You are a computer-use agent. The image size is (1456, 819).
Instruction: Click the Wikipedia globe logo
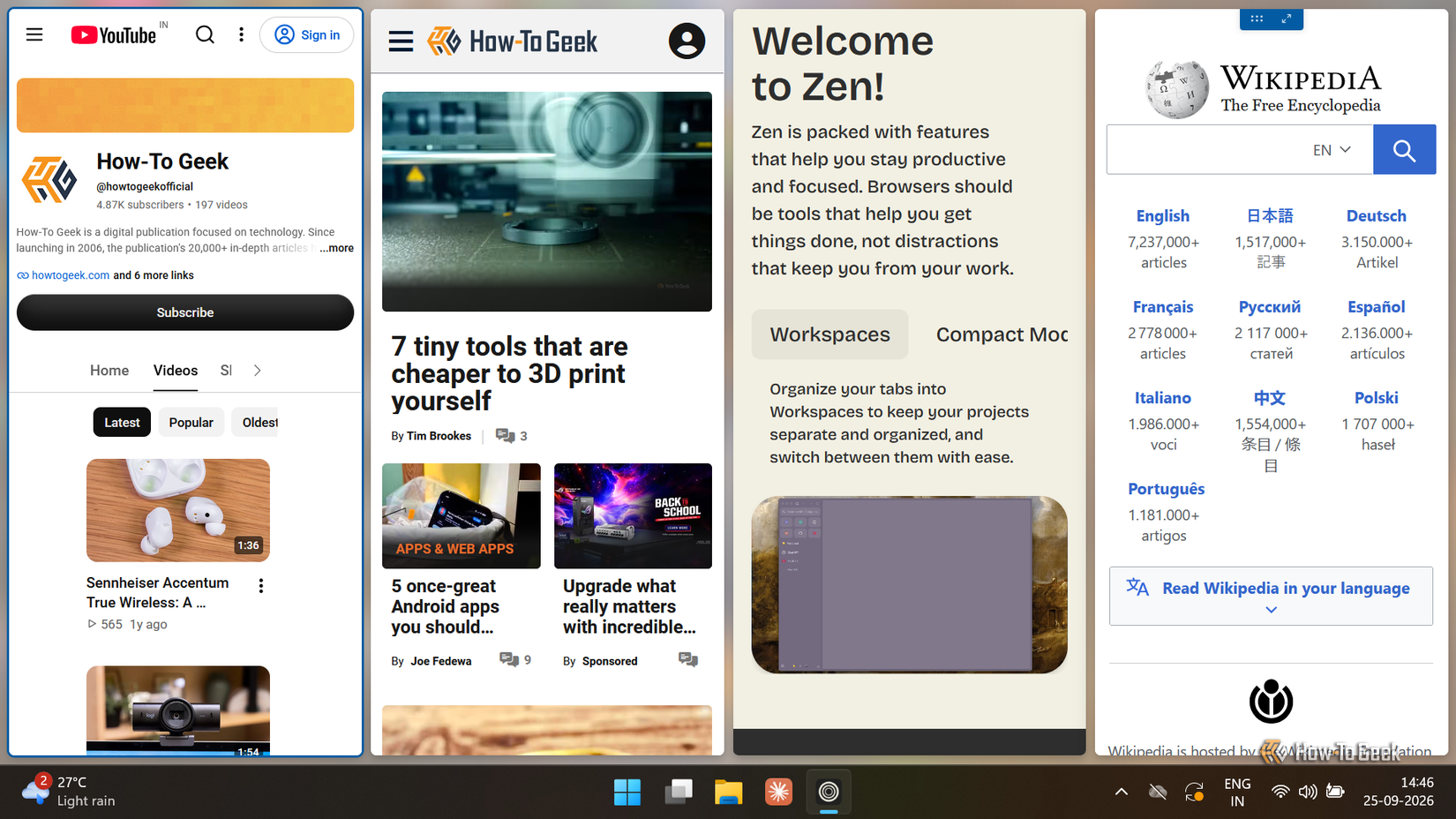coord(1177,89)
